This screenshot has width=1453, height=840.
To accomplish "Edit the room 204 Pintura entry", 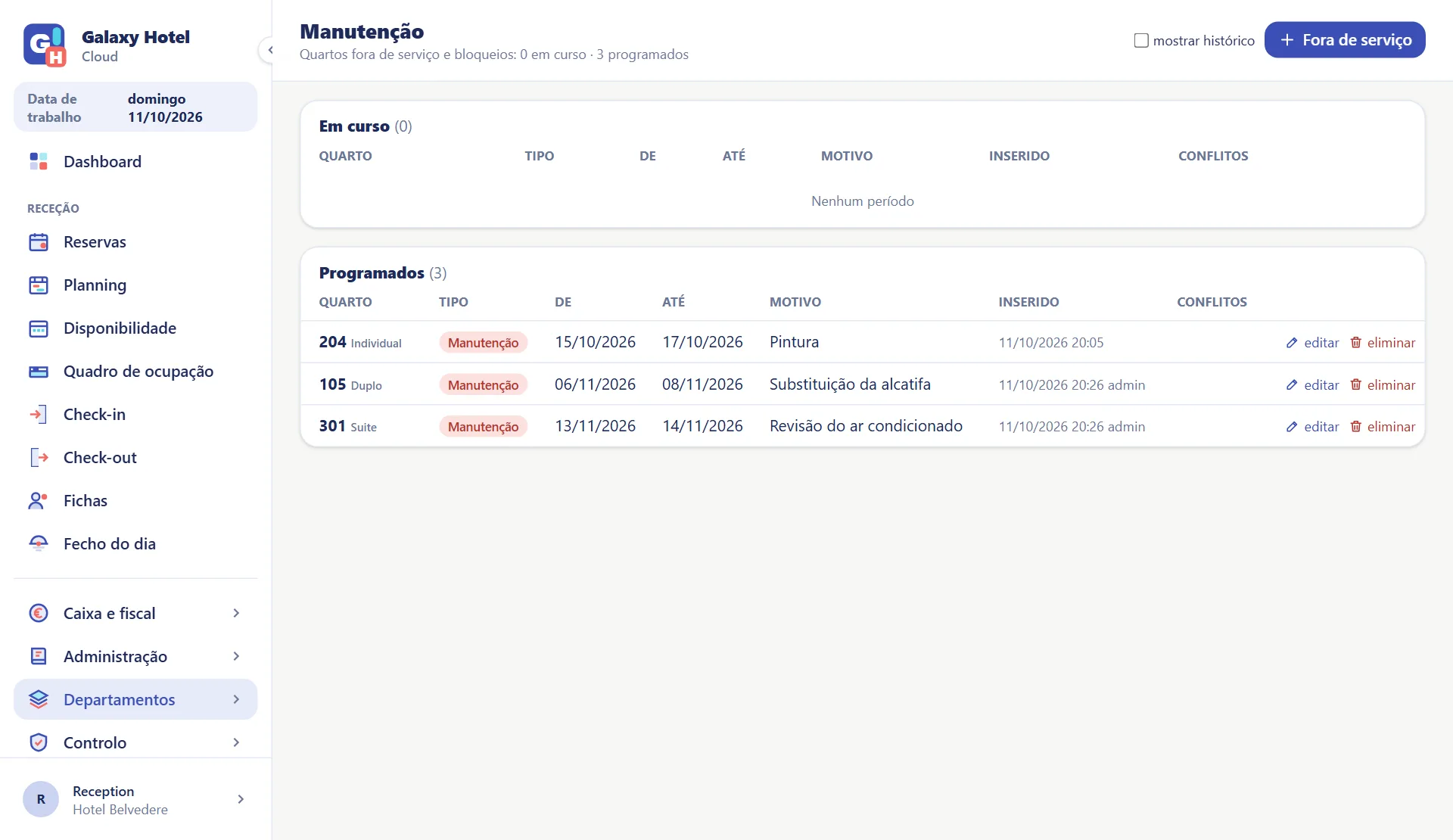I will (1312, 343).
